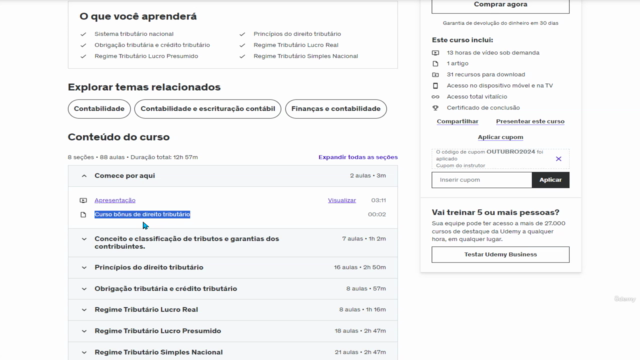Click the Garantia de devolução do dinheiro text
The width and height of the screenshot is (640, 360).
pos(500,23)
